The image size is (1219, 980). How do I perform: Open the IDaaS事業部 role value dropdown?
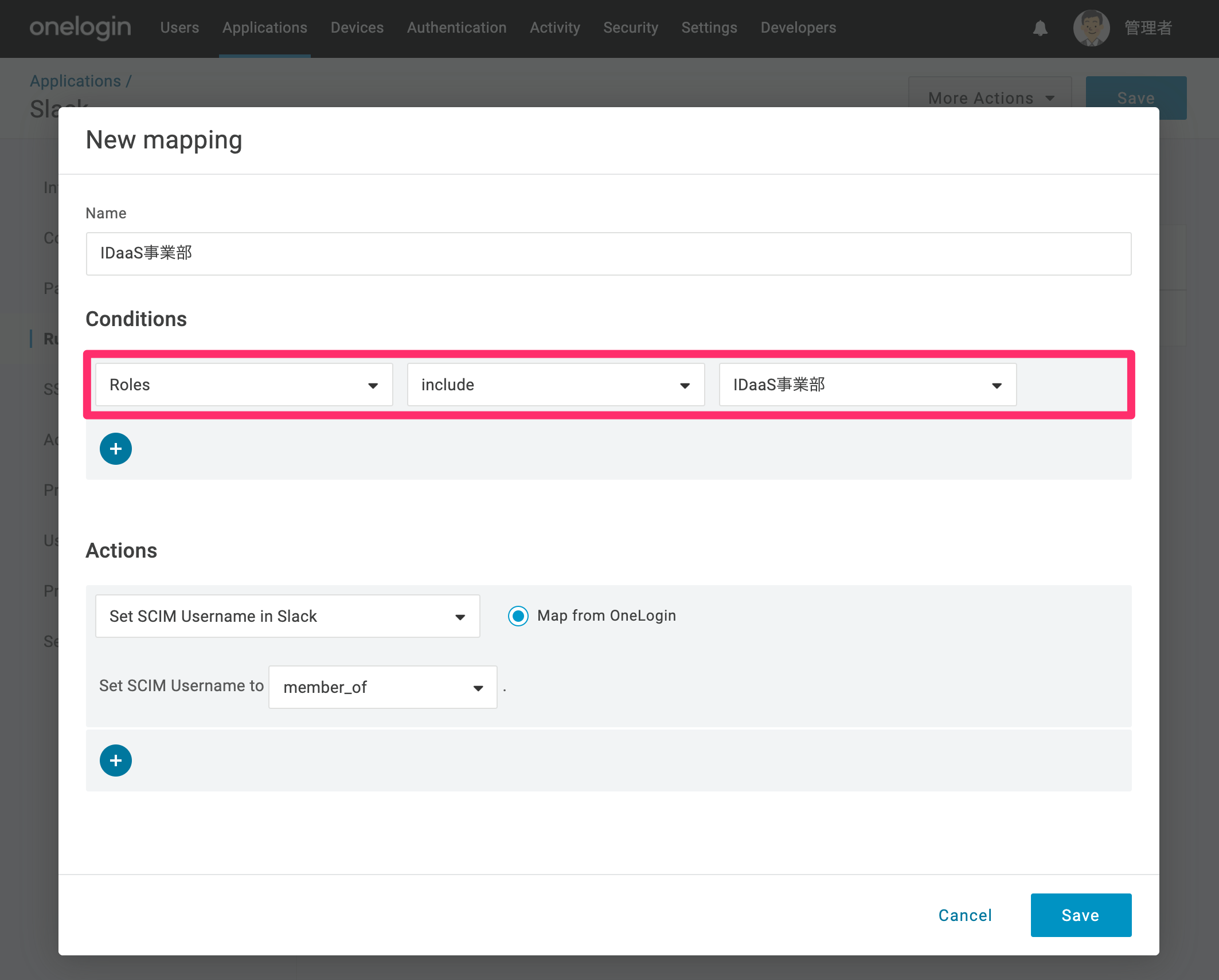pyautogui.click(x=868, y=385)
